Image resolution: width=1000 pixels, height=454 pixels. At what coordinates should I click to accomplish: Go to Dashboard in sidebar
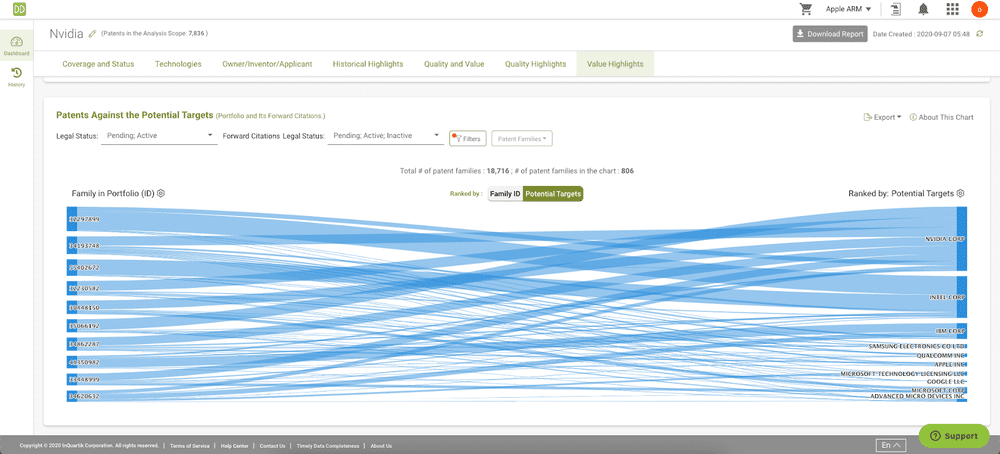tap(17, 45)
